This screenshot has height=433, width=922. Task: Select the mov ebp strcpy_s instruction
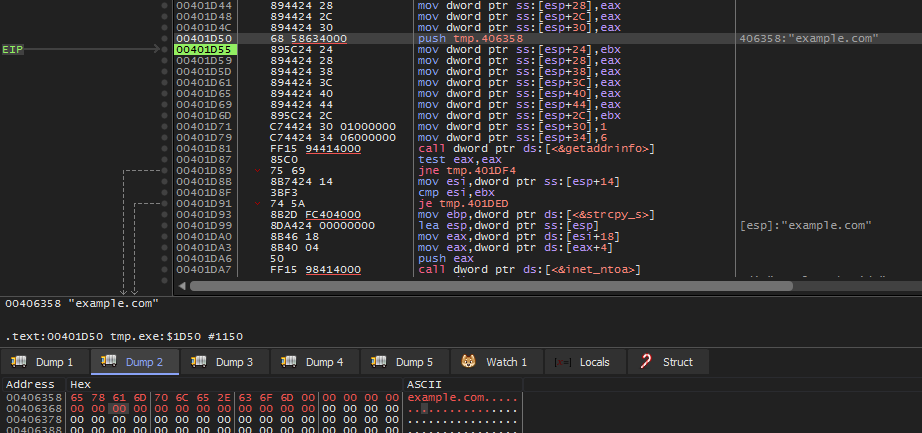click(536, 215)
